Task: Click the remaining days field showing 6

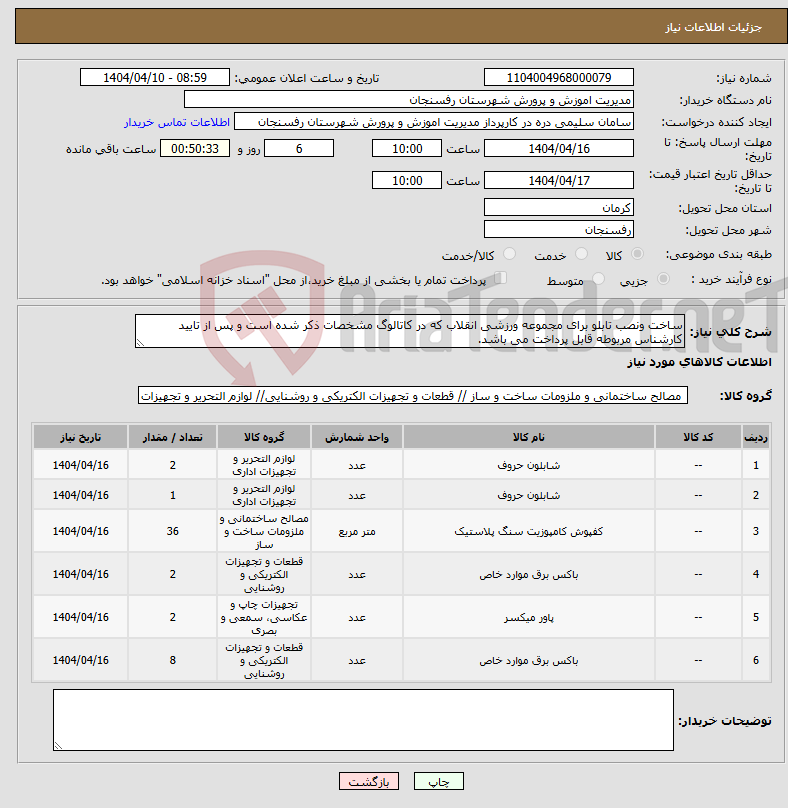Action: 299,148
